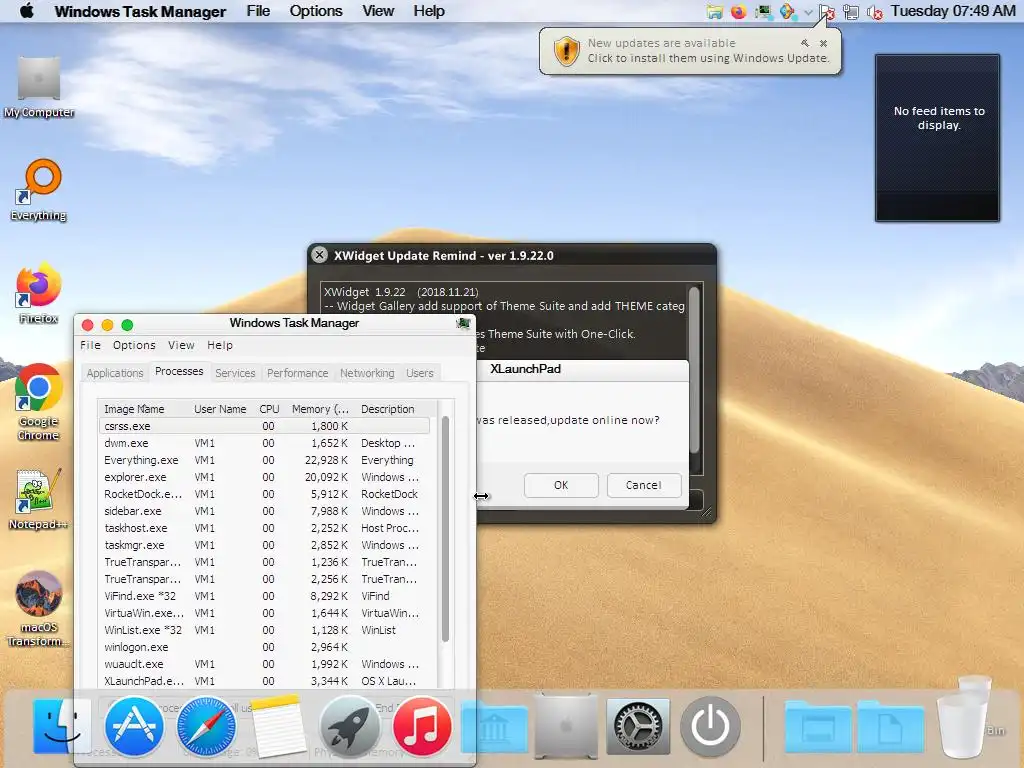Click 'New updates are available' notification text
1024x768 pixels.
[x=662, y=43]
